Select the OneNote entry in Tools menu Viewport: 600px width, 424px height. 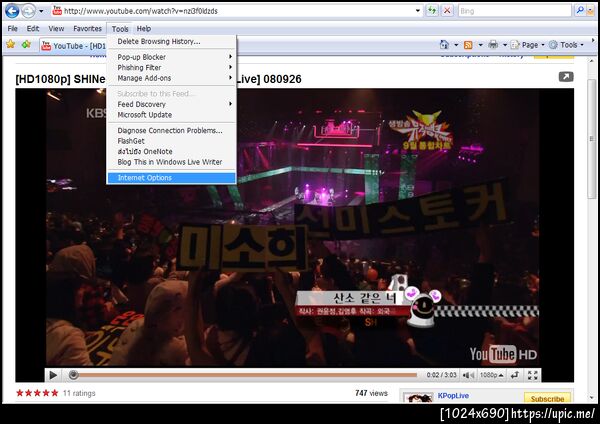(171, 152)
